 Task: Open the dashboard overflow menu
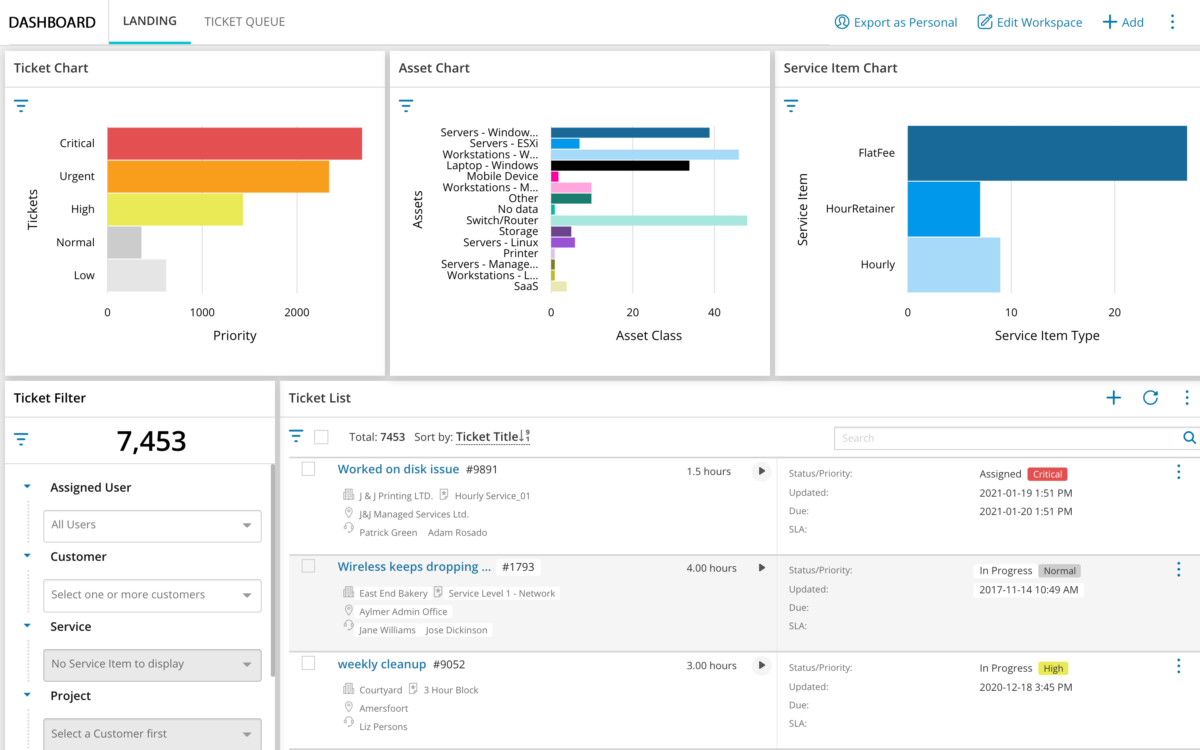[x=1173, y=21]
